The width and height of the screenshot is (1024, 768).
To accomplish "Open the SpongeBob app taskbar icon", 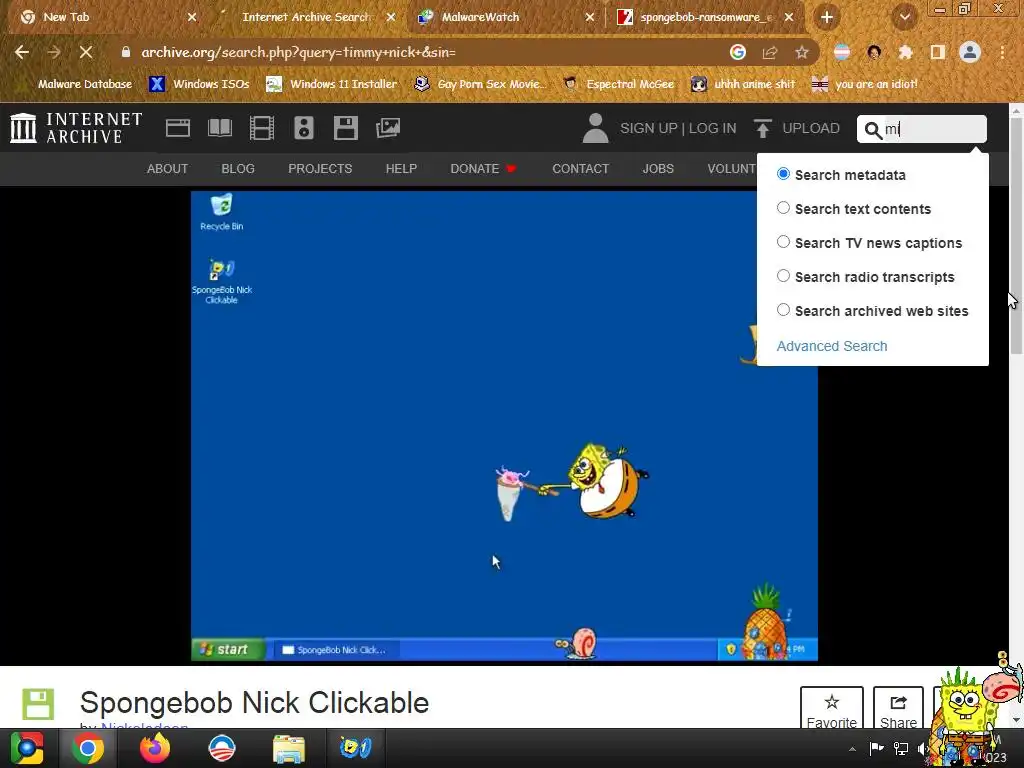I will [355, 748].
